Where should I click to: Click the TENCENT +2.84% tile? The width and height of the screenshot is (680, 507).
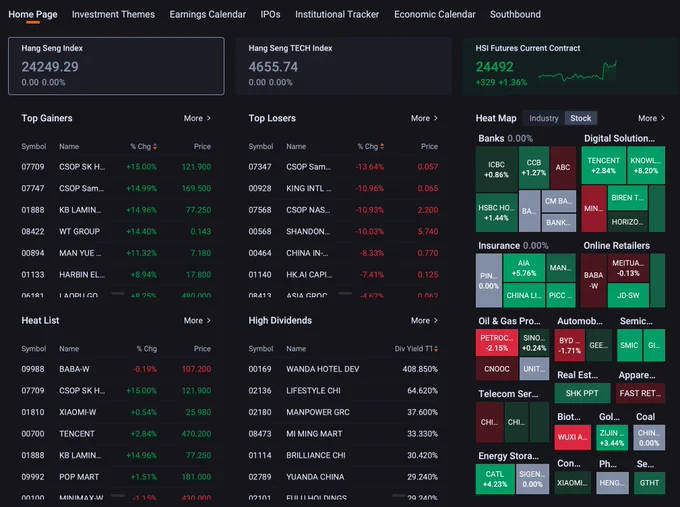603,165
